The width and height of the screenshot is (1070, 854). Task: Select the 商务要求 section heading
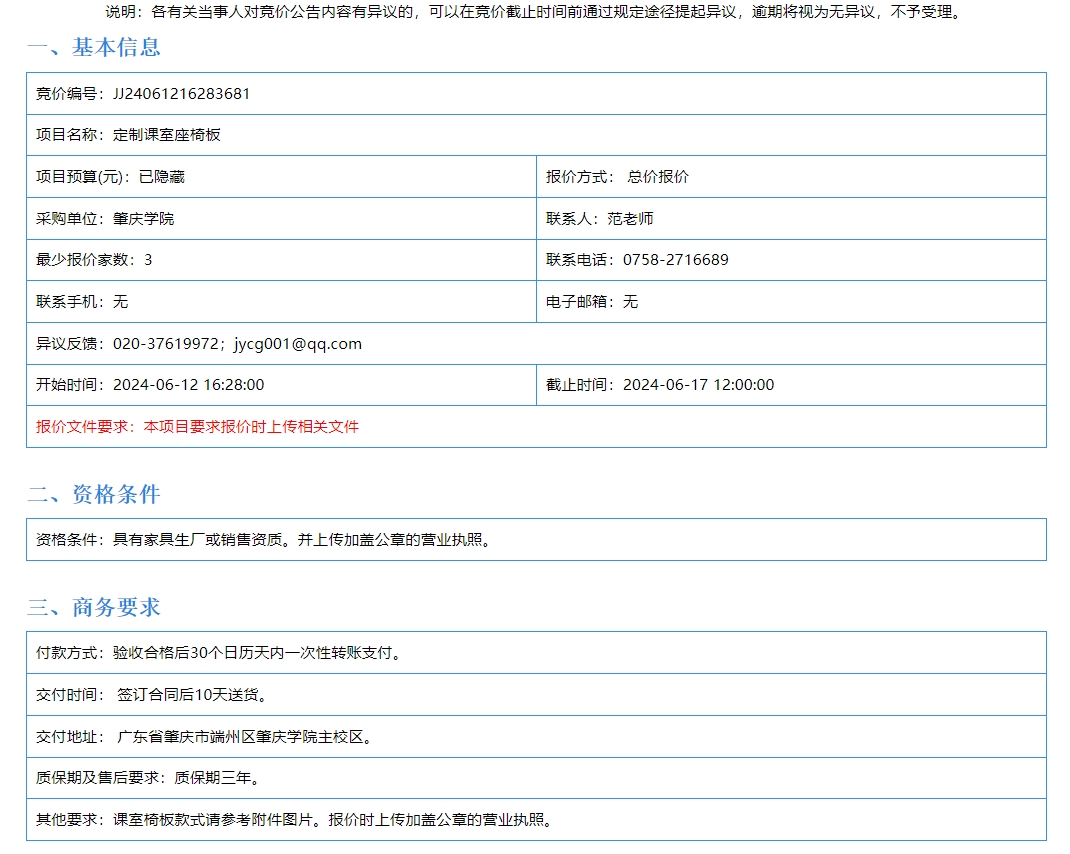coord(93,607)
